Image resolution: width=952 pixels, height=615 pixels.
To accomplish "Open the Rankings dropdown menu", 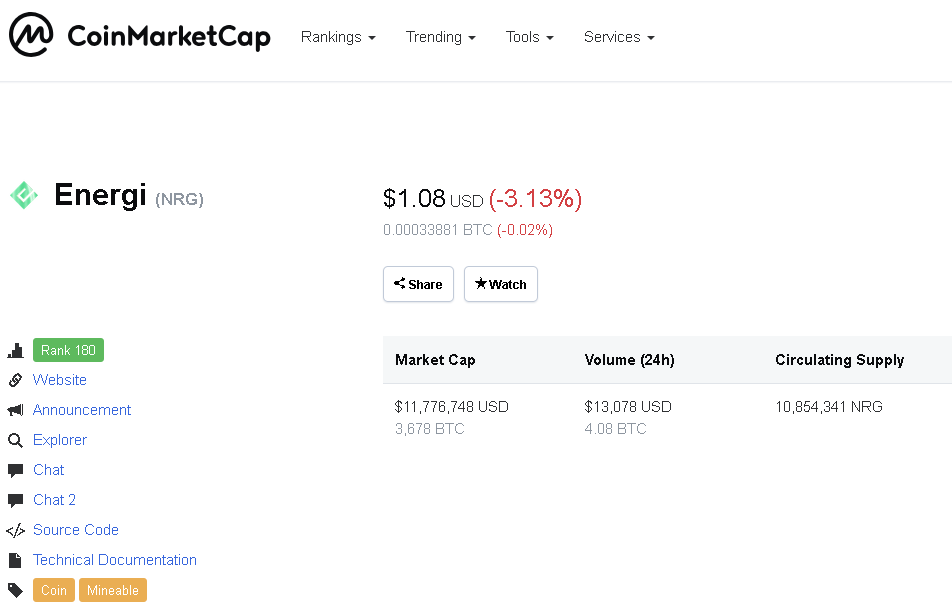I will (x=338, y=37).
